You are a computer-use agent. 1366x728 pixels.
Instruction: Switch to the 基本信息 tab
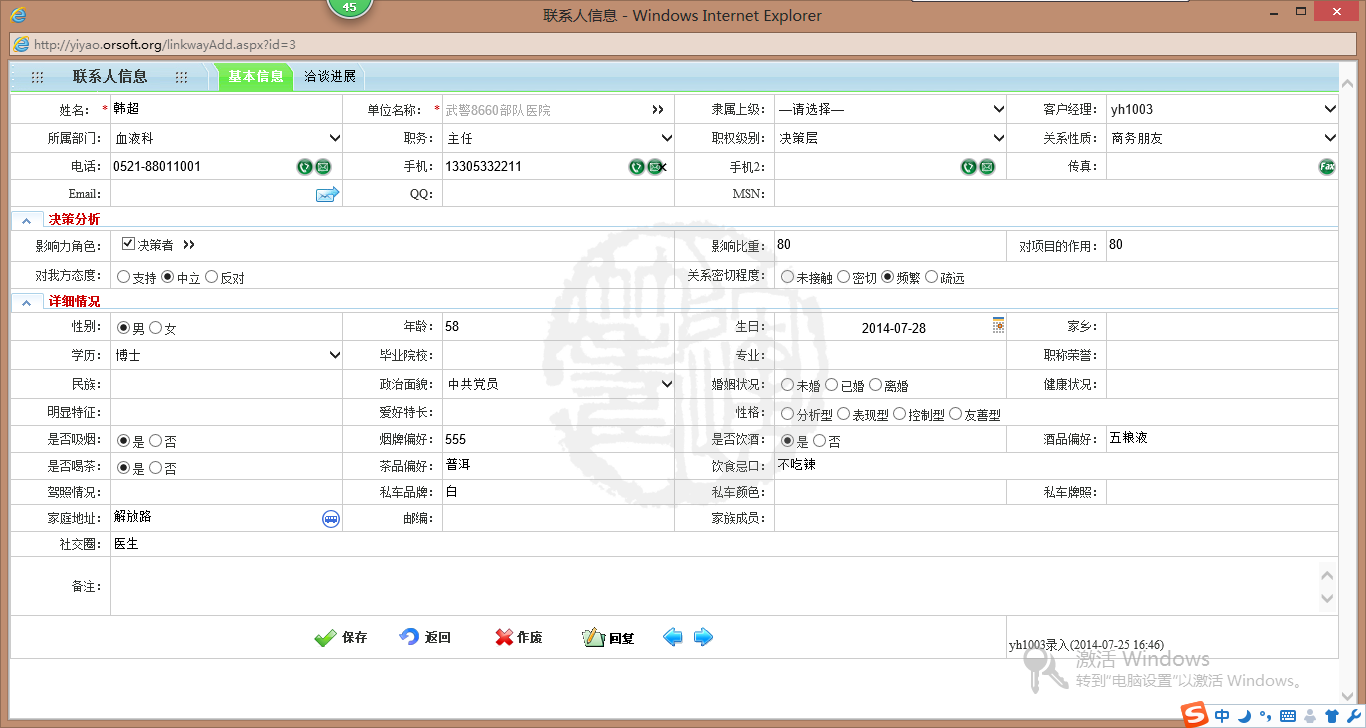255,76
